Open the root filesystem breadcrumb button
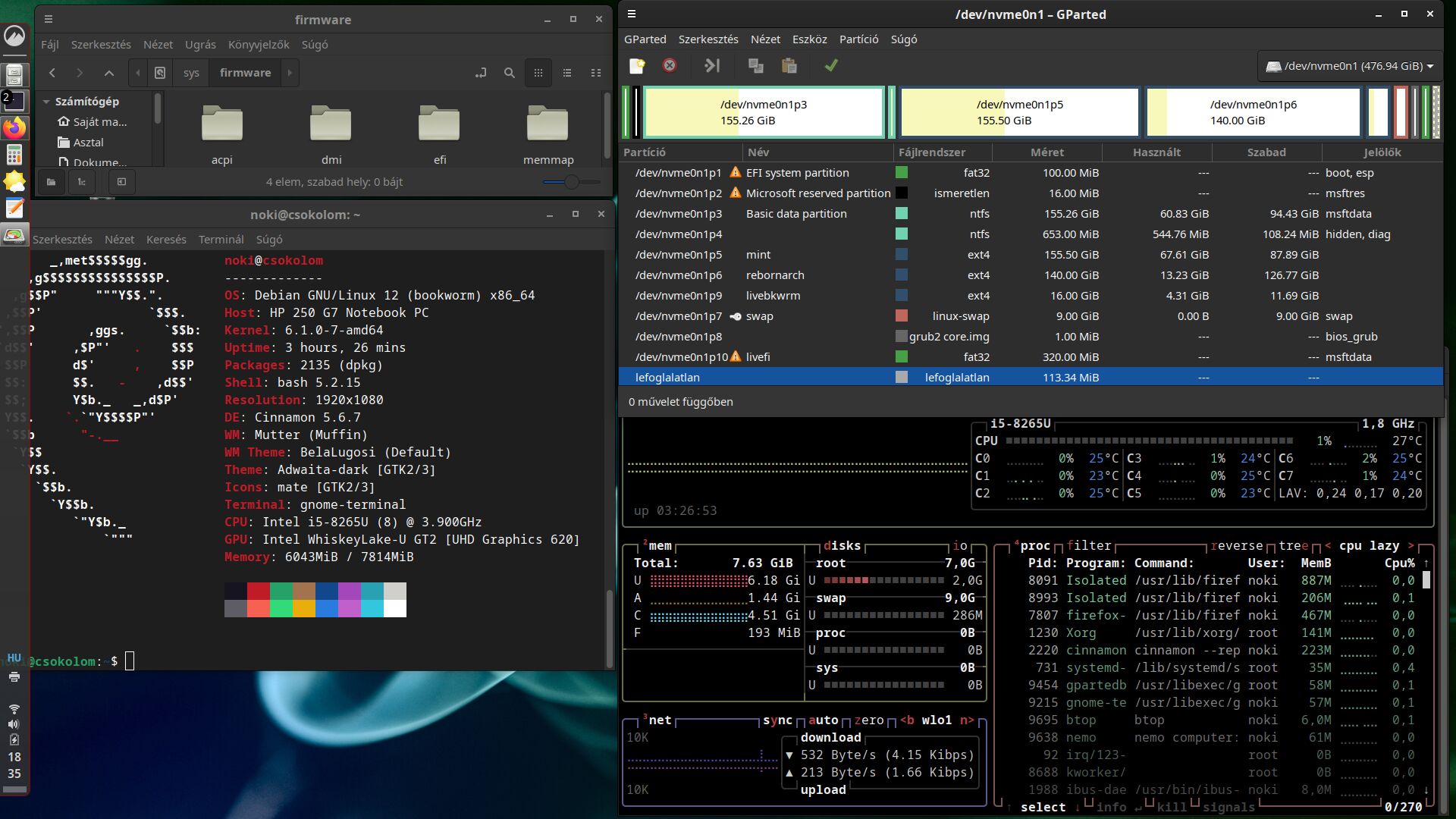The height and width of the screenshot is (819, 1456). pyautogui.click(x=160, y=73)
